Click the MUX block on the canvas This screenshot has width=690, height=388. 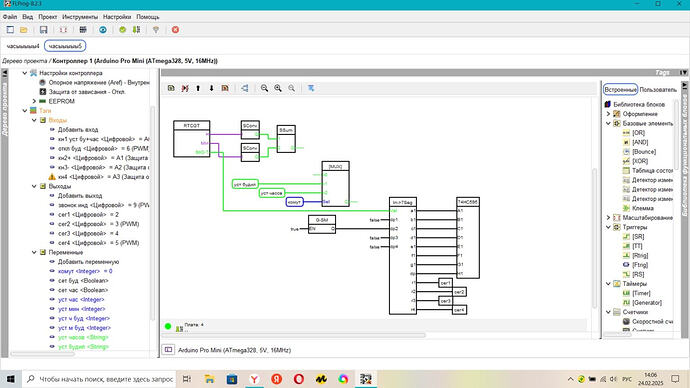[336, 184]
